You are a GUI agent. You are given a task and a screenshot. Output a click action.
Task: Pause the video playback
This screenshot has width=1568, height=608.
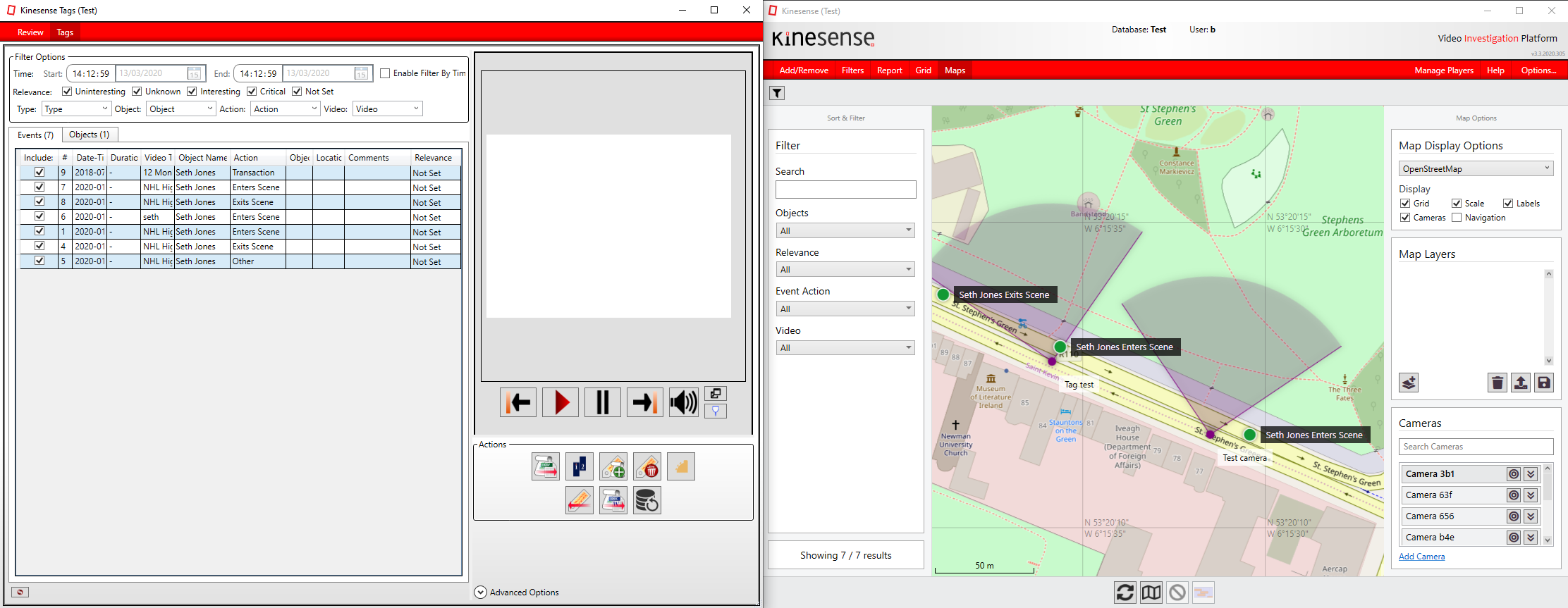(603, 402)
